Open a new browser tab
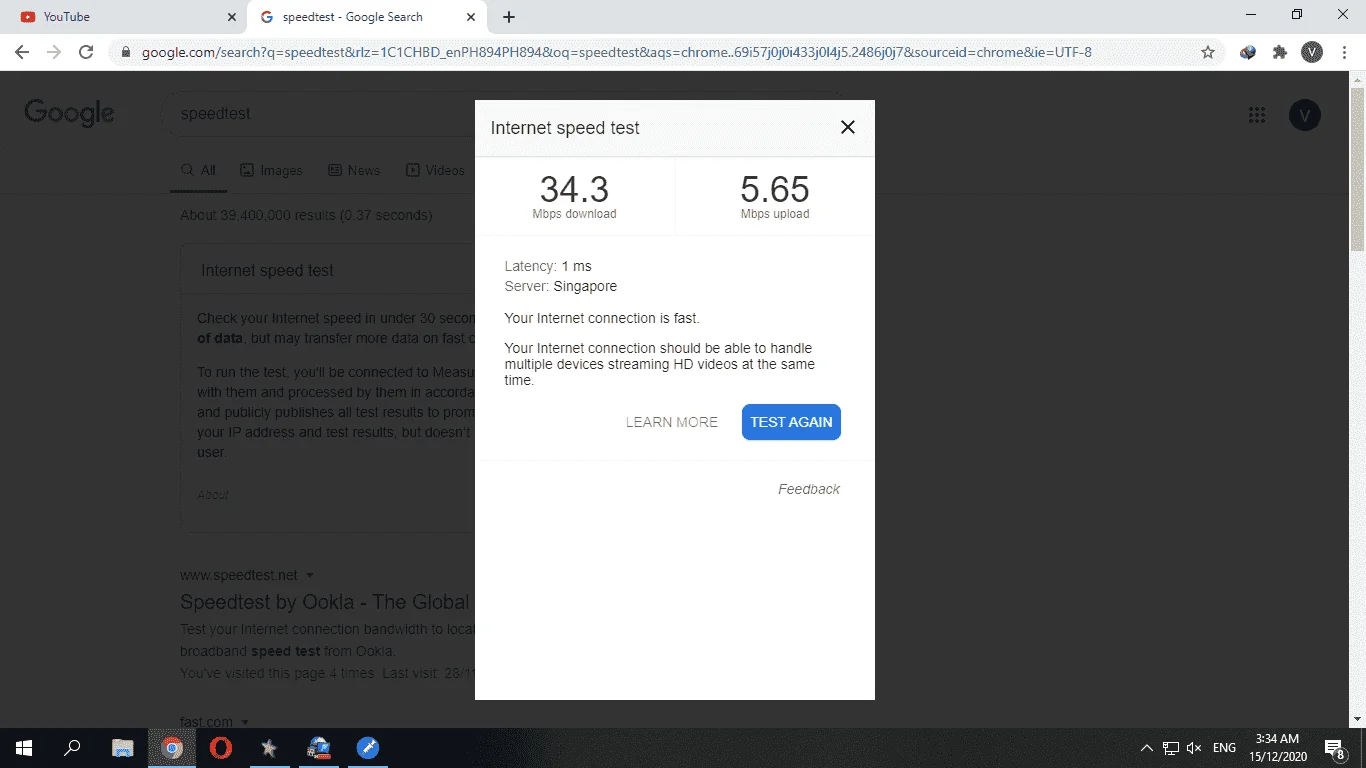The height and width of the screenshot is (768, 1366). point(509,17)
